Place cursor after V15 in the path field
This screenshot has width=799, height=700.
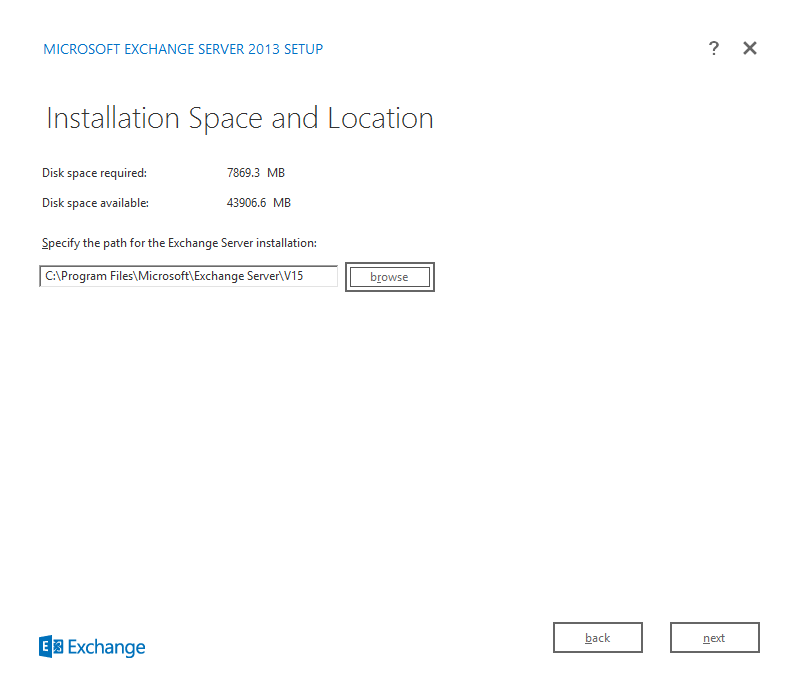point(304,276)
